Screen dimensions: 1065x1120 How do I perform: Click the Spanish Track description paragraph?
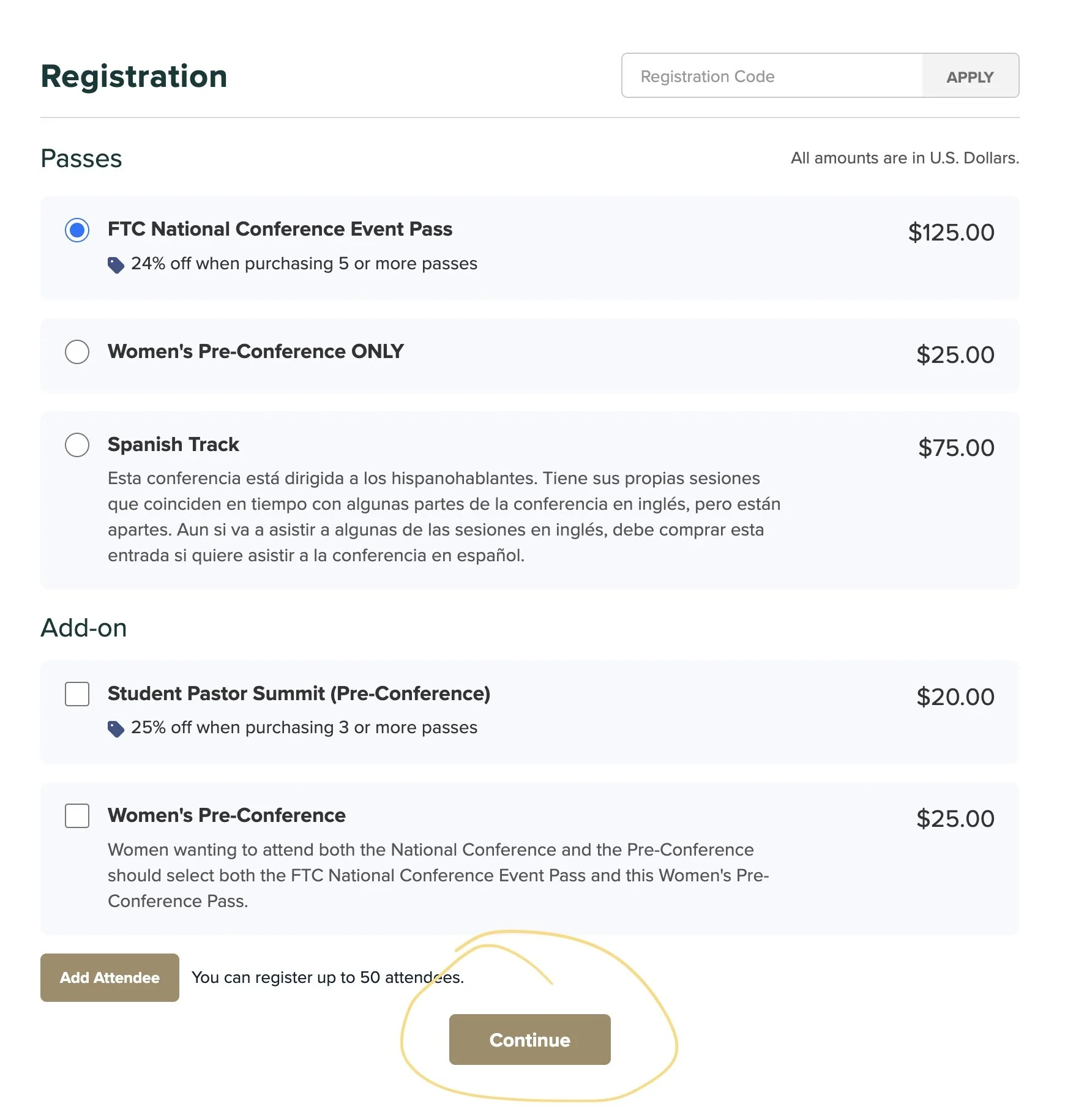444,517
